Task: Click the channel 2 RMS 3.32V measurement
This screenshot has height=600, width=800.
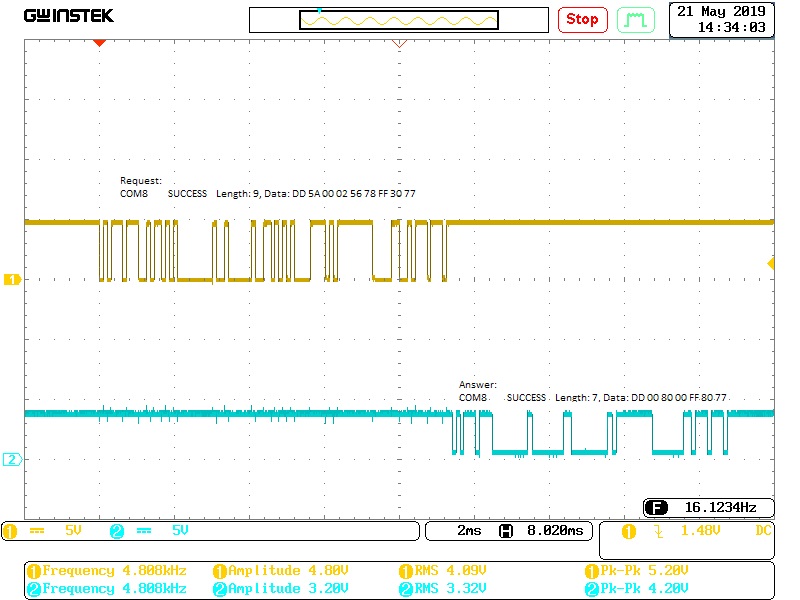Action: [444, 589]
